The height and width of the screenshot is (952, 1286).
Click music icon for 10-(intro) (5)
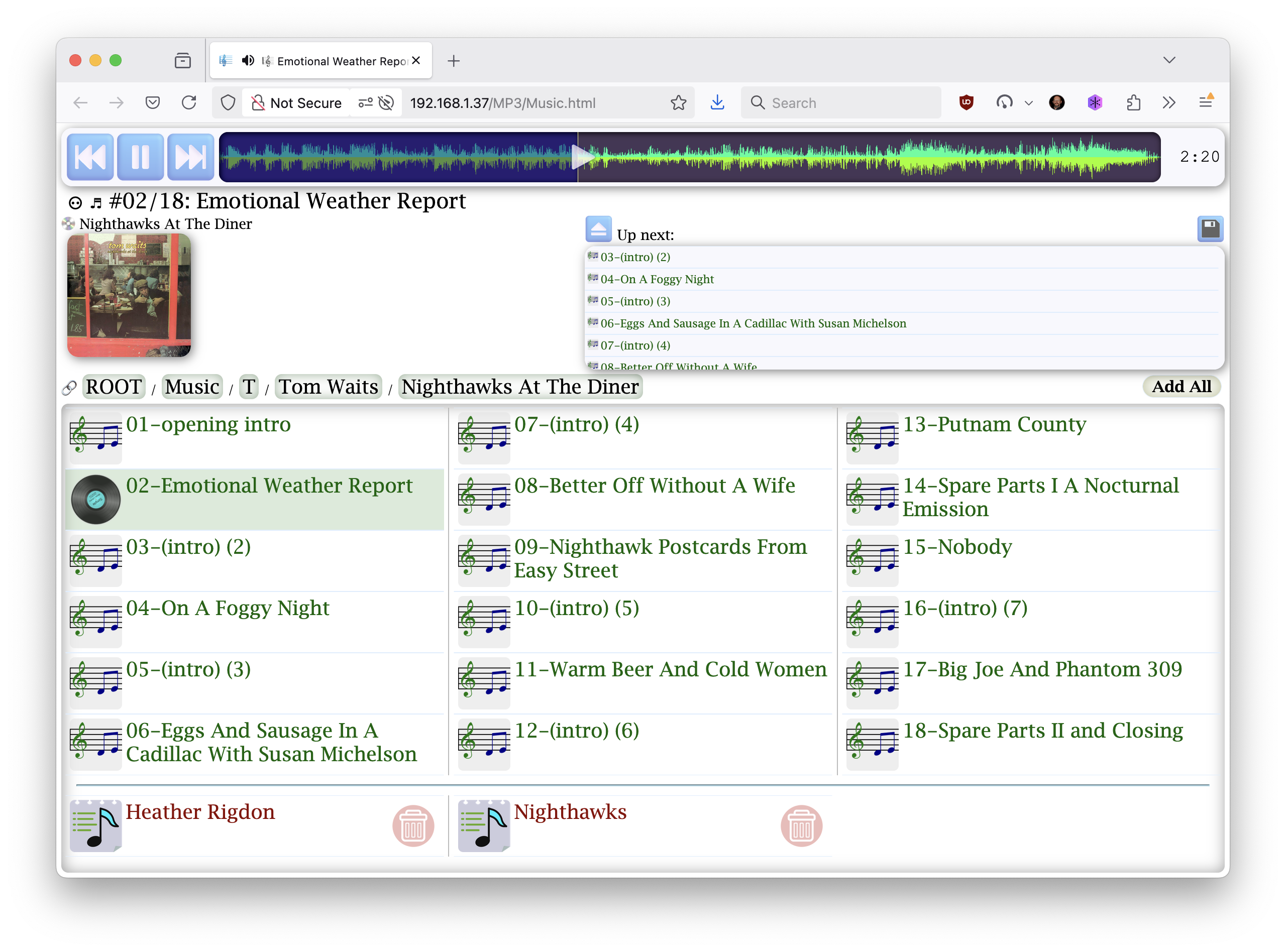click(484, 622)
